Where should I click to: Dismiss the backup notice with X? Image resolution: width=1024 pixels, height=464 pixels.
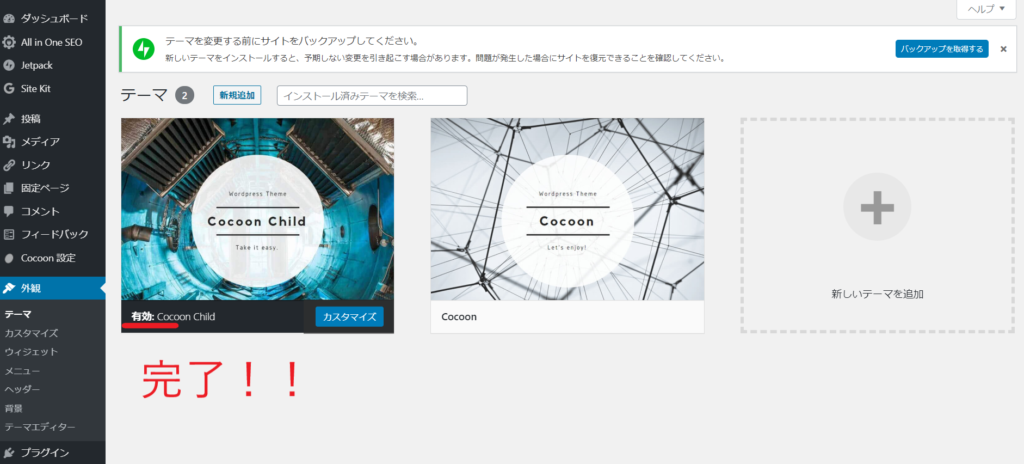pos(1004,49)
